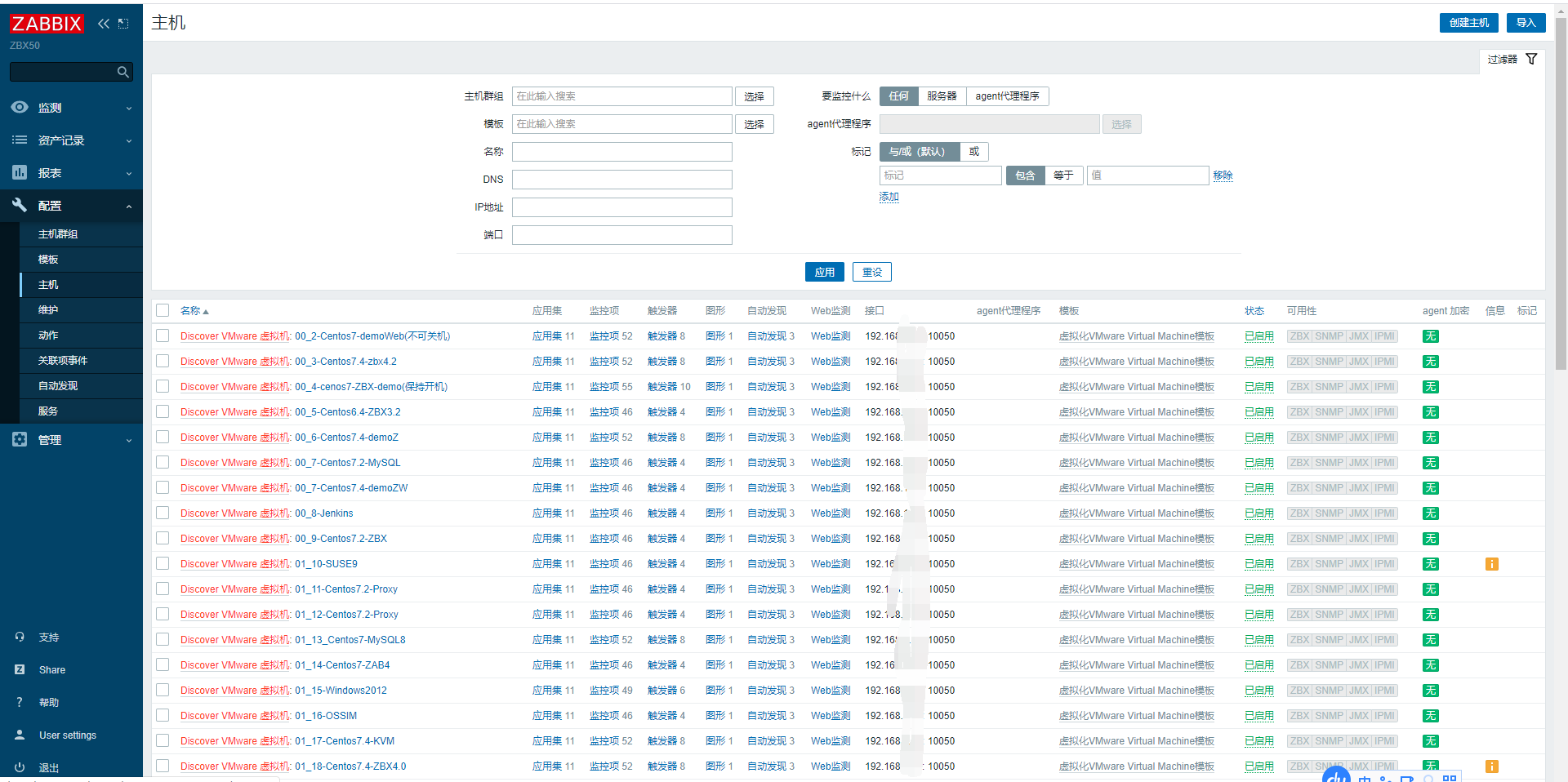1568x782 pixels.
Task: Collapse the 配置 menu arrow
Action: [x=129, y=207]
